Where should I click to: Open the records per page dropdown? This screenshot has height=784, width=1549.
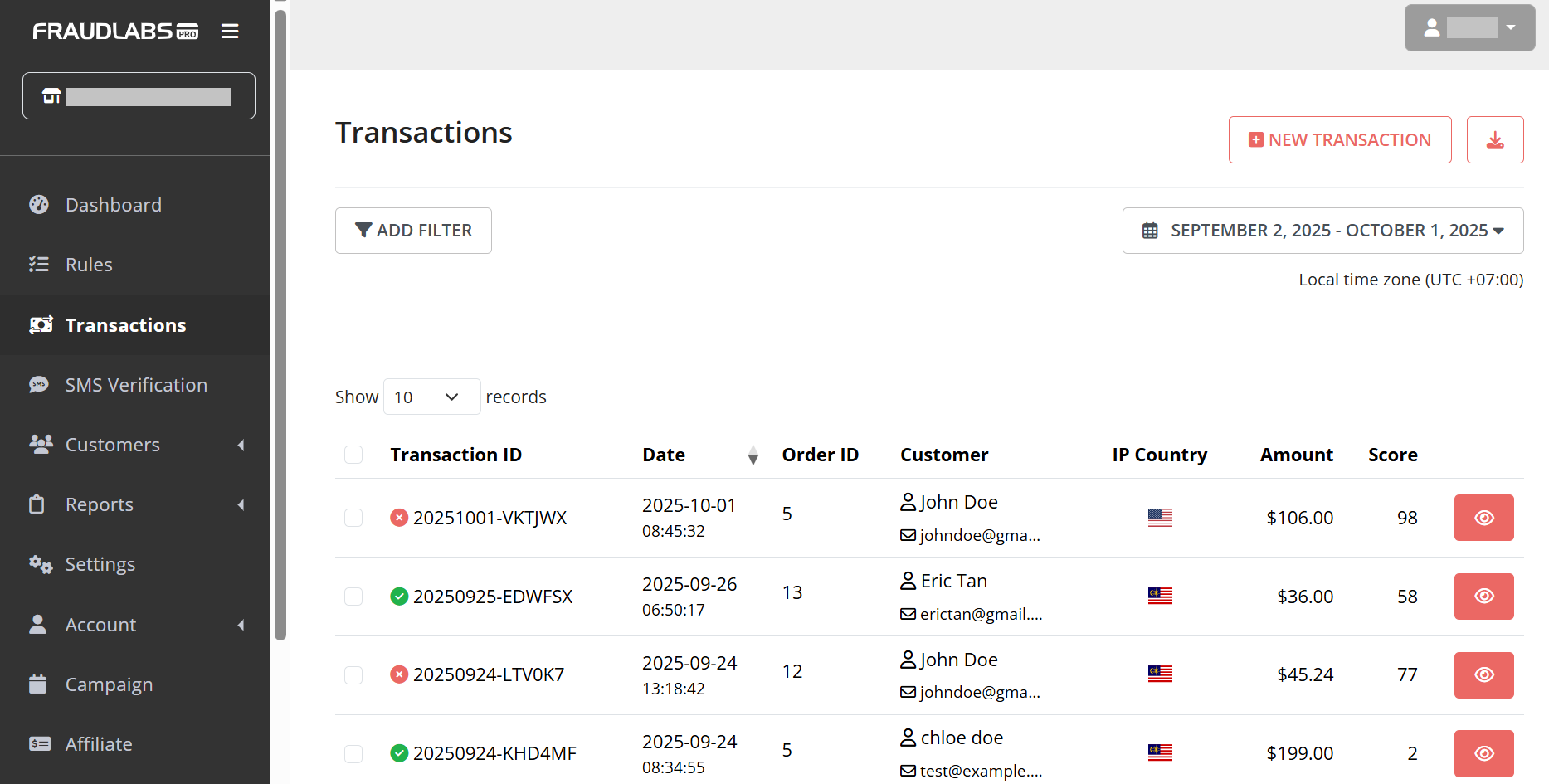pyautogui.click(x=431, y=397)
